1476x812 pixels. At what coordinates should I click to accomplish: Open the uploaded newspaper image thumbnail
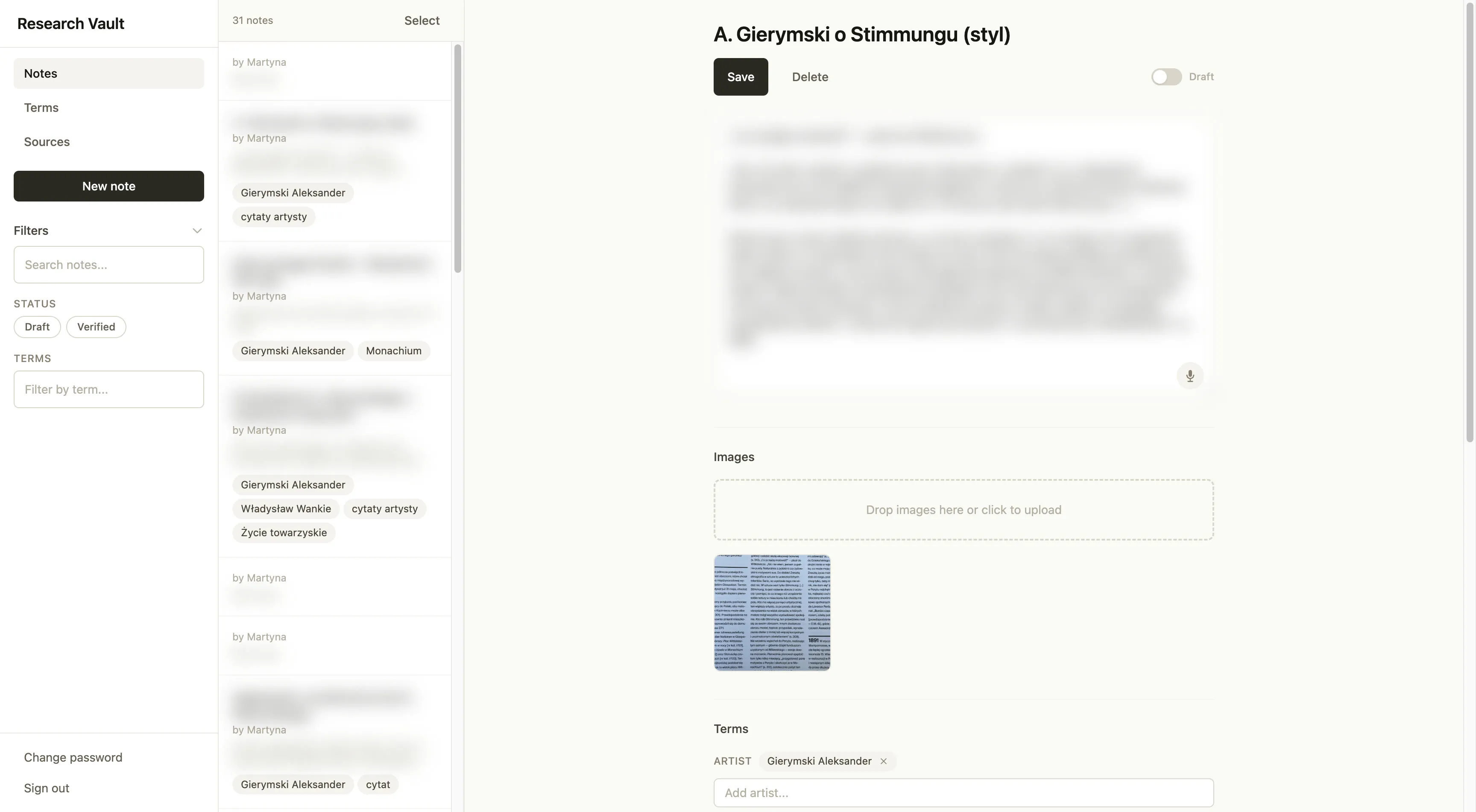[772, 613]
